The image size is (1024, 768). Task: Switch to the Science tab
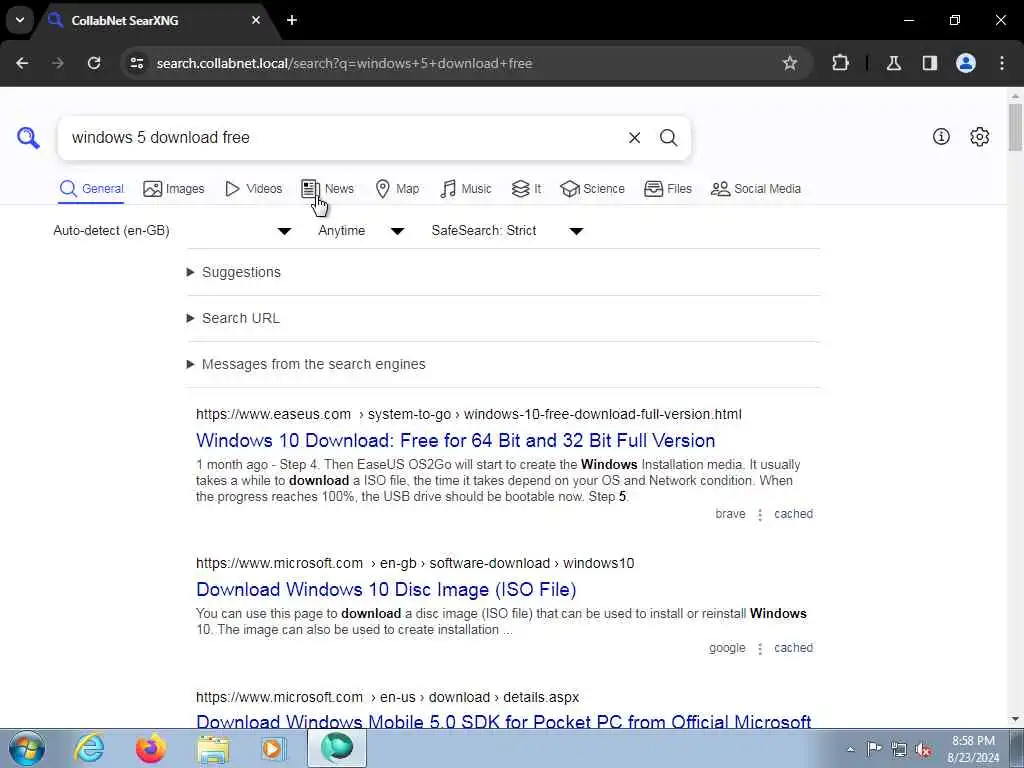[592, 189]
